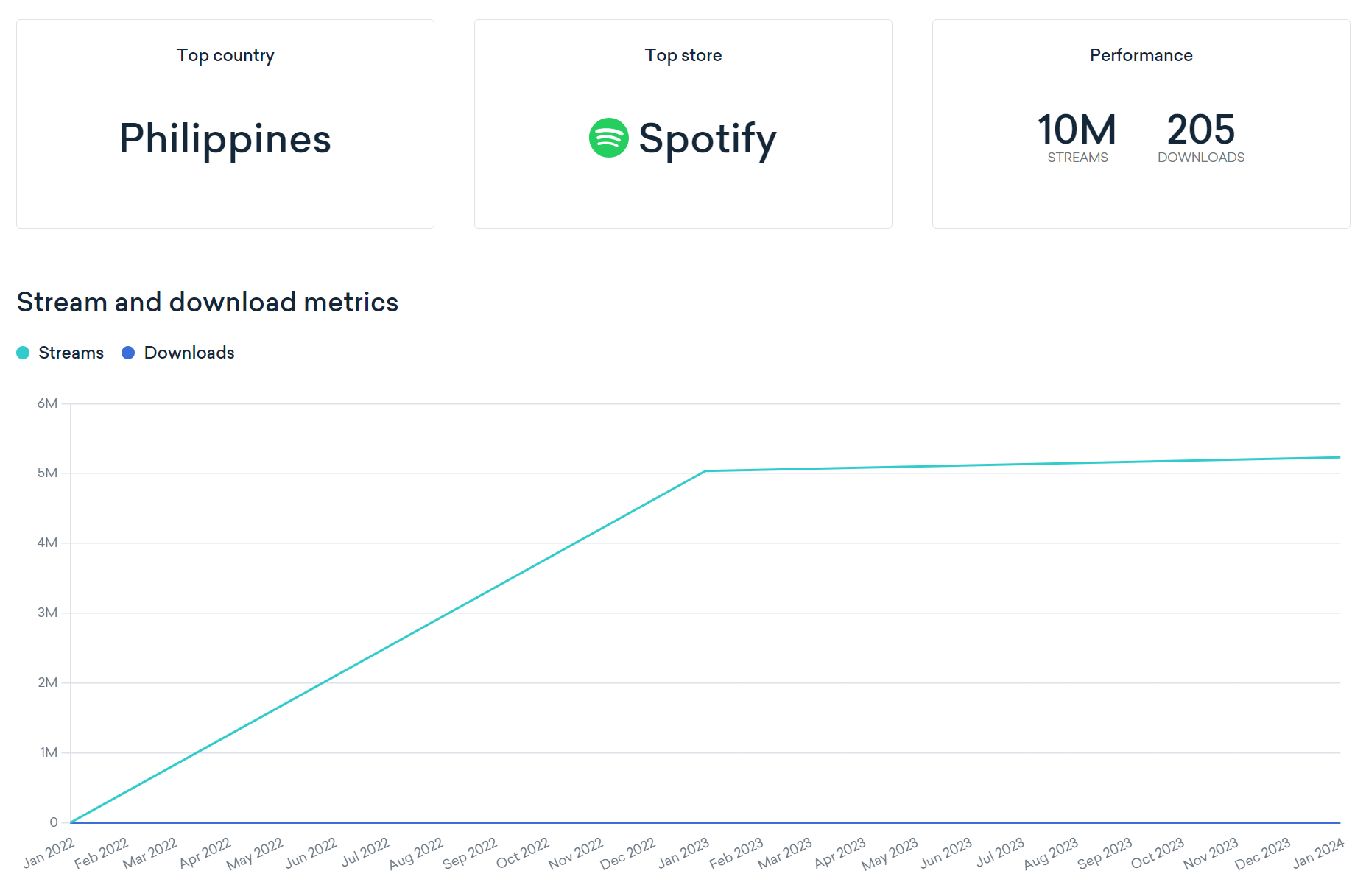Toggle the Streams legend series
This screenshot has height=896, width=1366.
[60, 353]
